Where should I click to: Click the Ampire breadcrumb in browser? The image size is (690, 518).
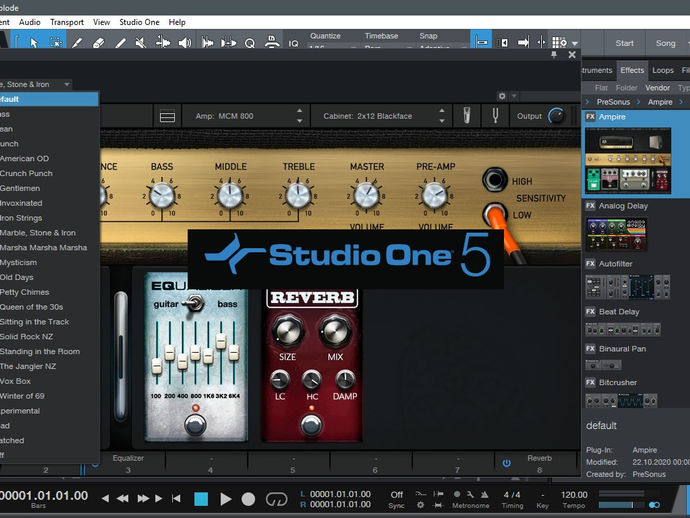tap(660, 102)
